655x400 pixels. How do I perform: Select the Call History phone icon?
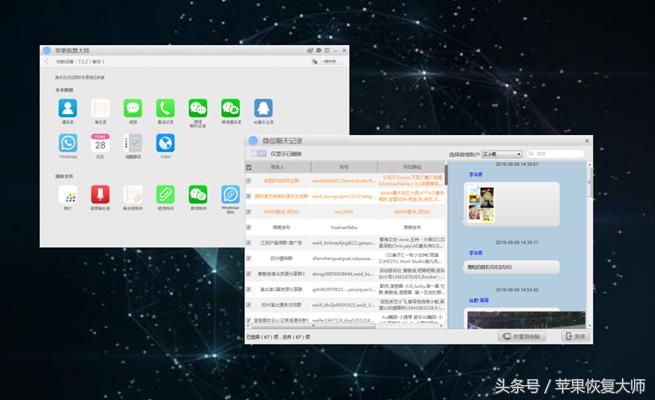click(165, 108)
